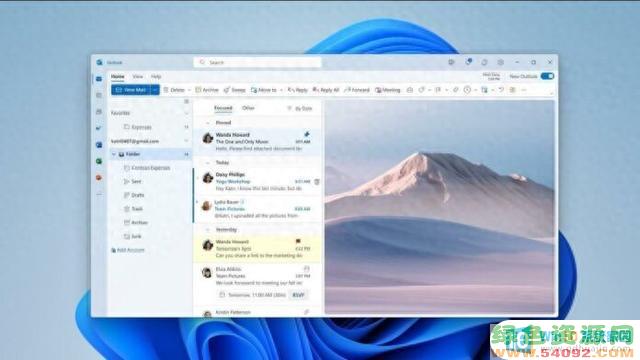Open the settings gear in the title bar
The width and height of the screenshot is (640, 360).
[x=500, y=62]
